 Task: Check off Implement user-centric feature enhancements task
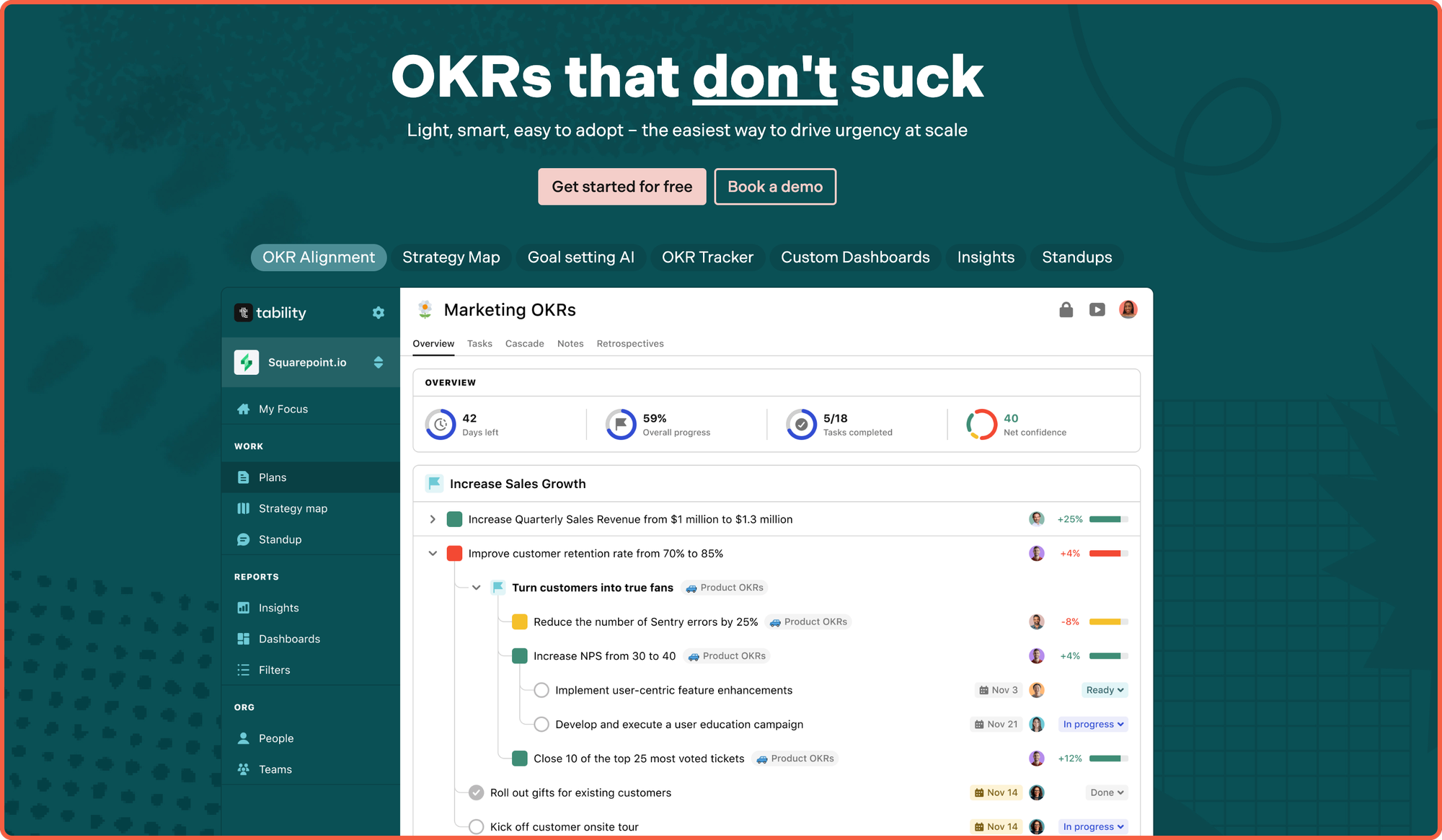tap(541, 690)
